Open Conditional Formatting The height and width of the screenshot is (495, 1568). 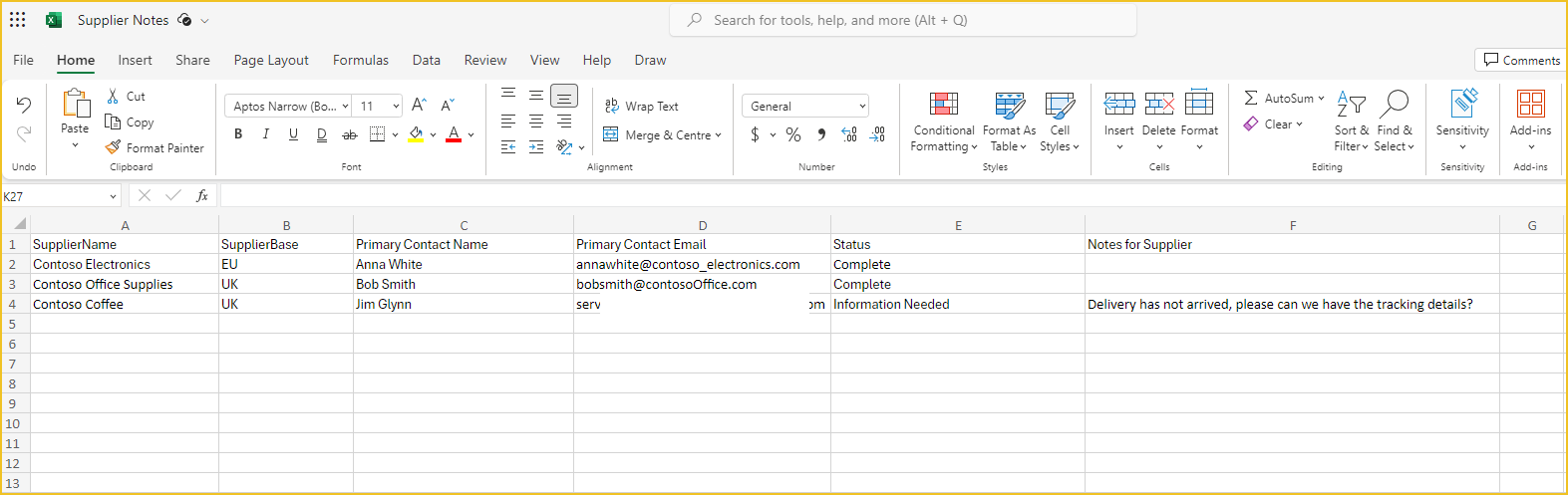pos(944,122)
